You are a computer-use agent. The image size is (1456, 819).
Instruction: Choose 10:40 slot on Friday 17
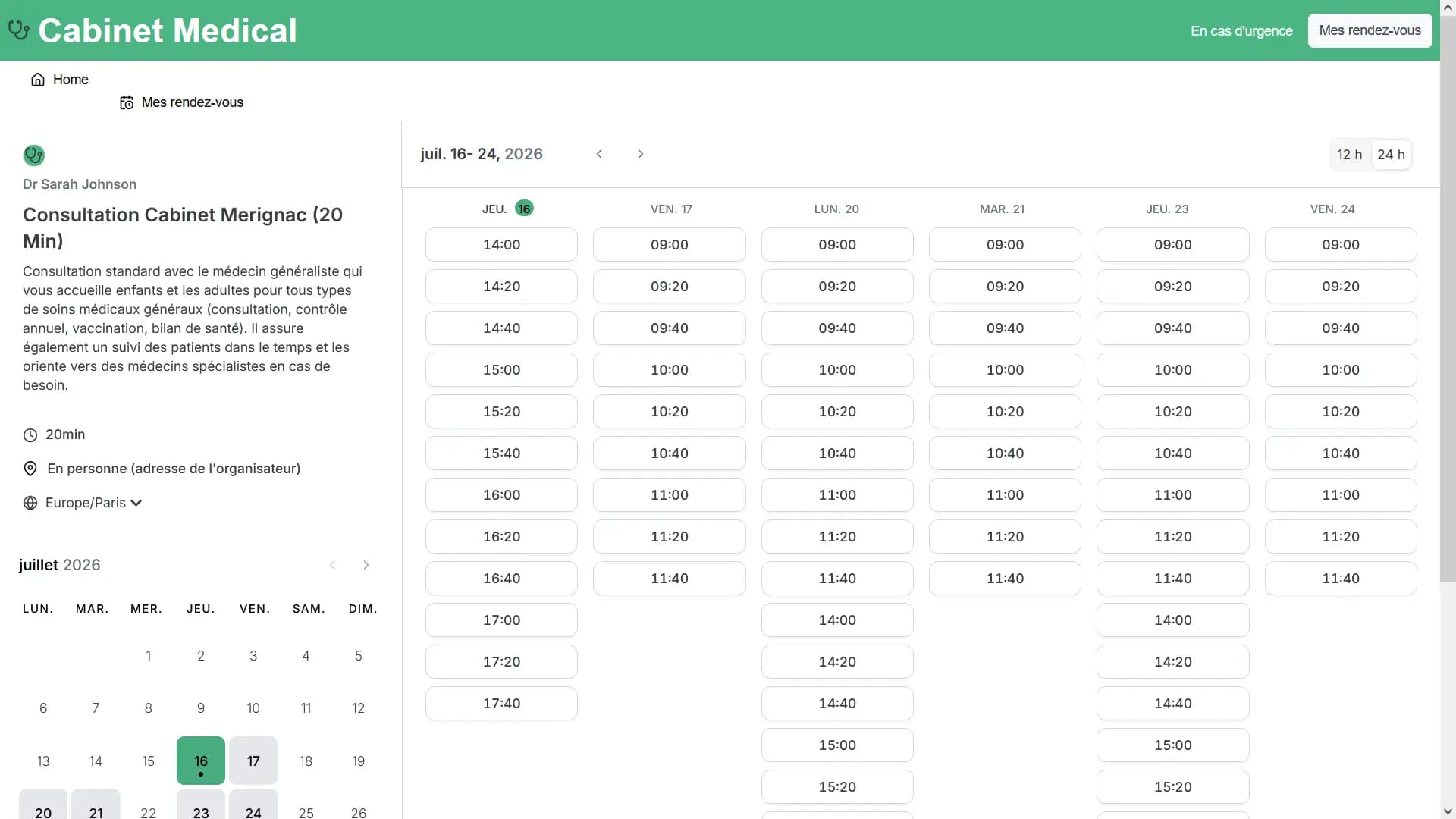coord(670,453)
